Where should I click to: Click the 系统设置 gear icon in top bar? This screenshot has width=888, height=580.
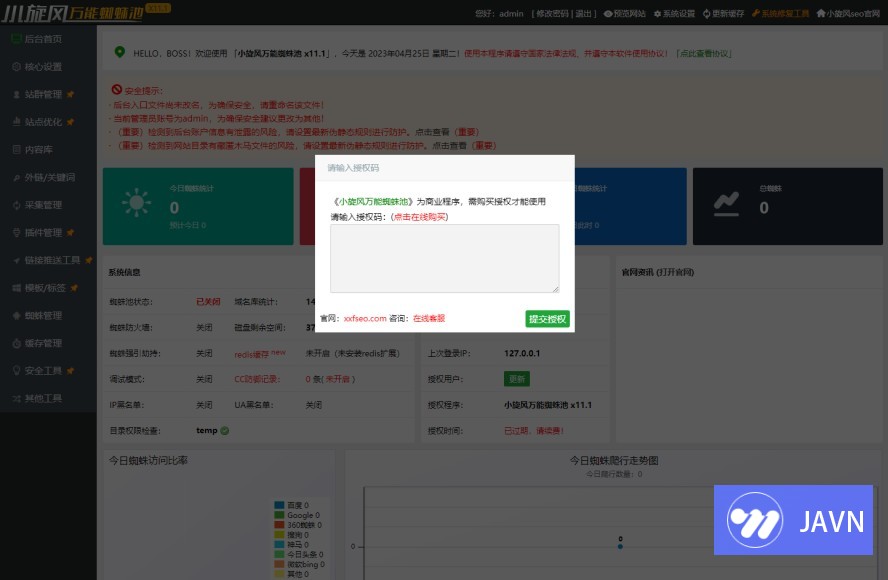point(655,14)
